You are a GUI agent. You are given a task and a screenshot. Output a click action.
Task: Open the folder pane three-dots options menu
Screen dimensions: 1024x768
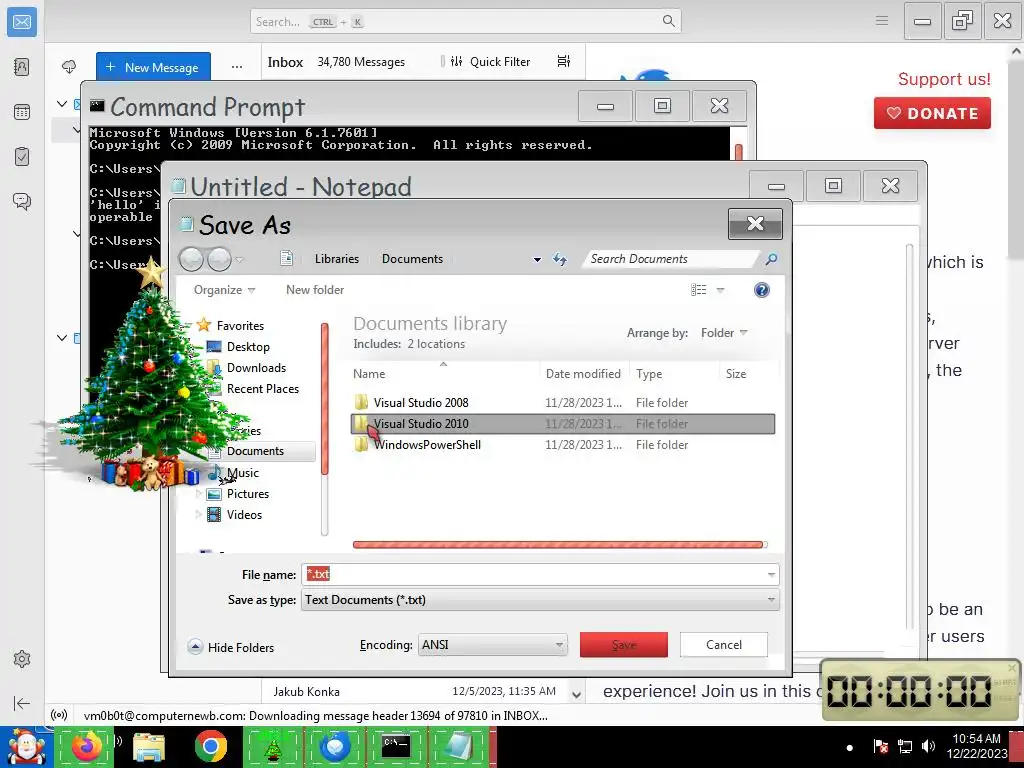click(237, 67)
